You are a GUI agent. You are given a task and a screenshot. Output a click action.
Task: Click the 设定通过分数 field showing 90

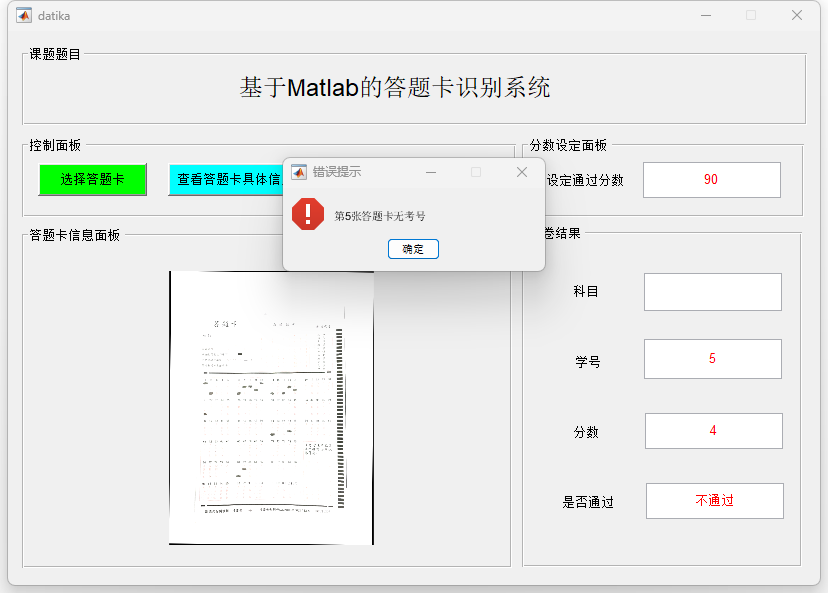point(711,180)
